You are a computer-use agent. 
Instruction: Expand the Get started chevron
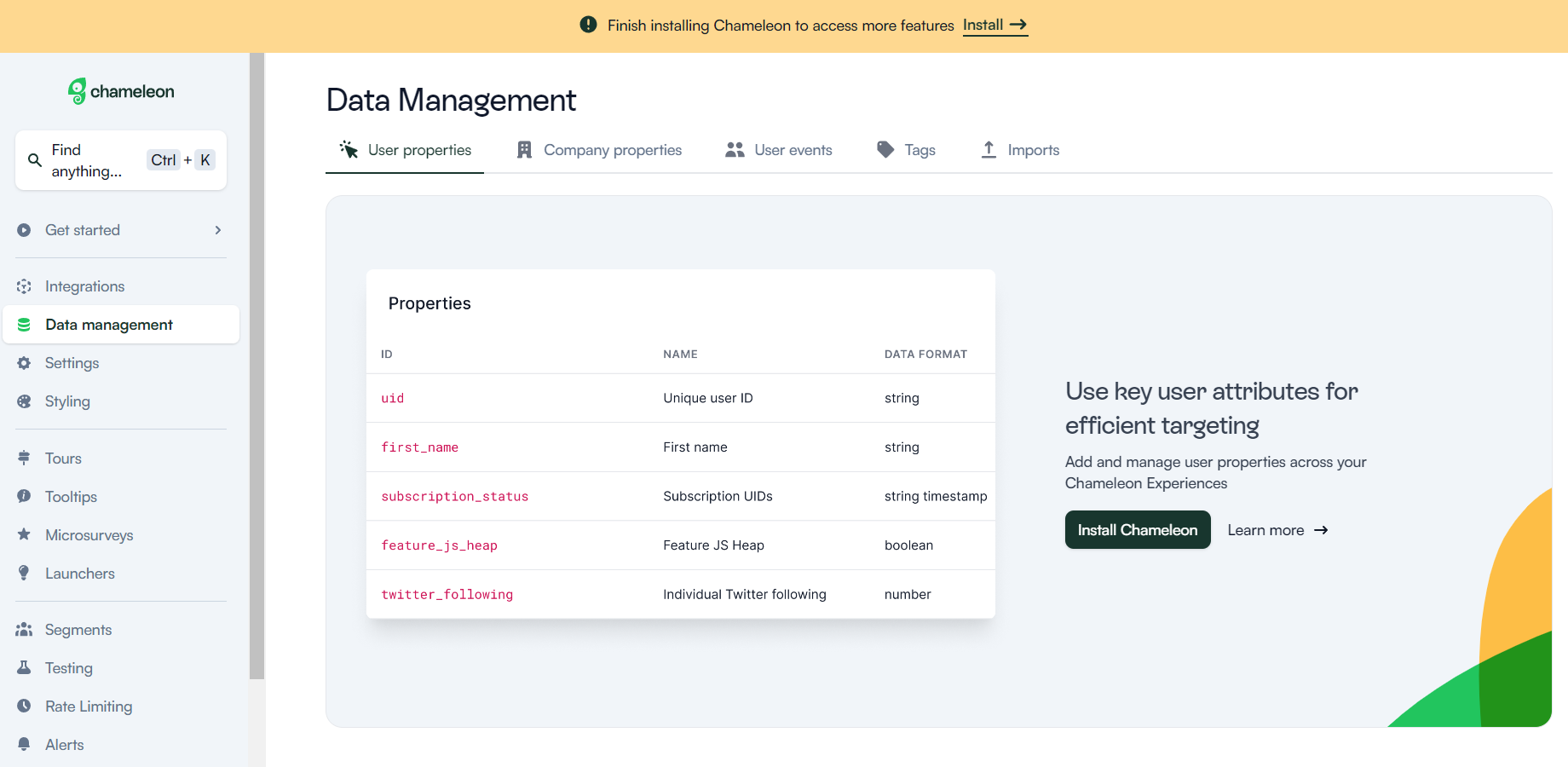point(218,230)
